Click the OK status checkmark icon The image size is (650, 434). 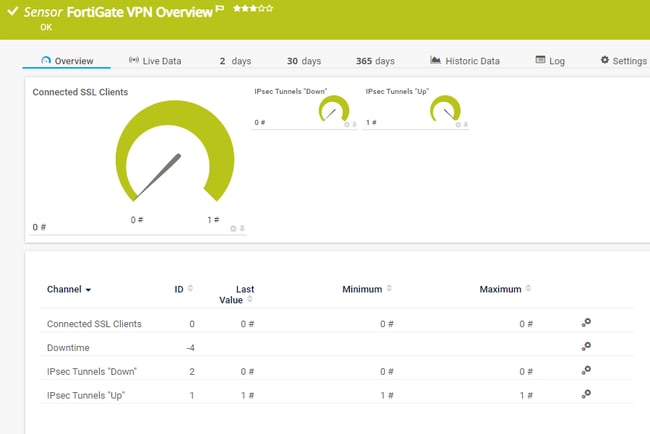coord(13,11)
